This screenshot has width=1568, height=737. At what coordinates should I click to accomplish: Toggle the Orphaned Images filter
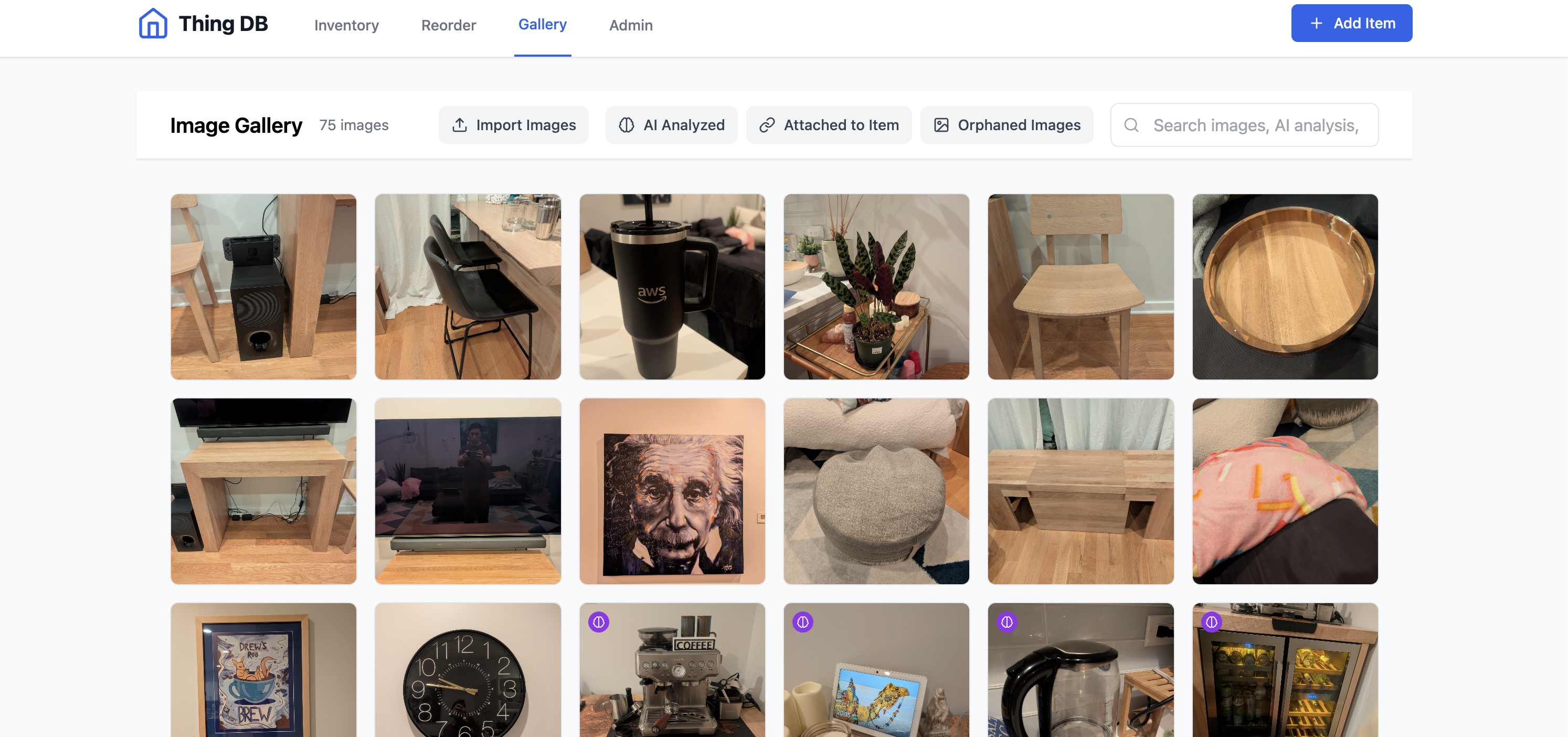click(1007, 125)
